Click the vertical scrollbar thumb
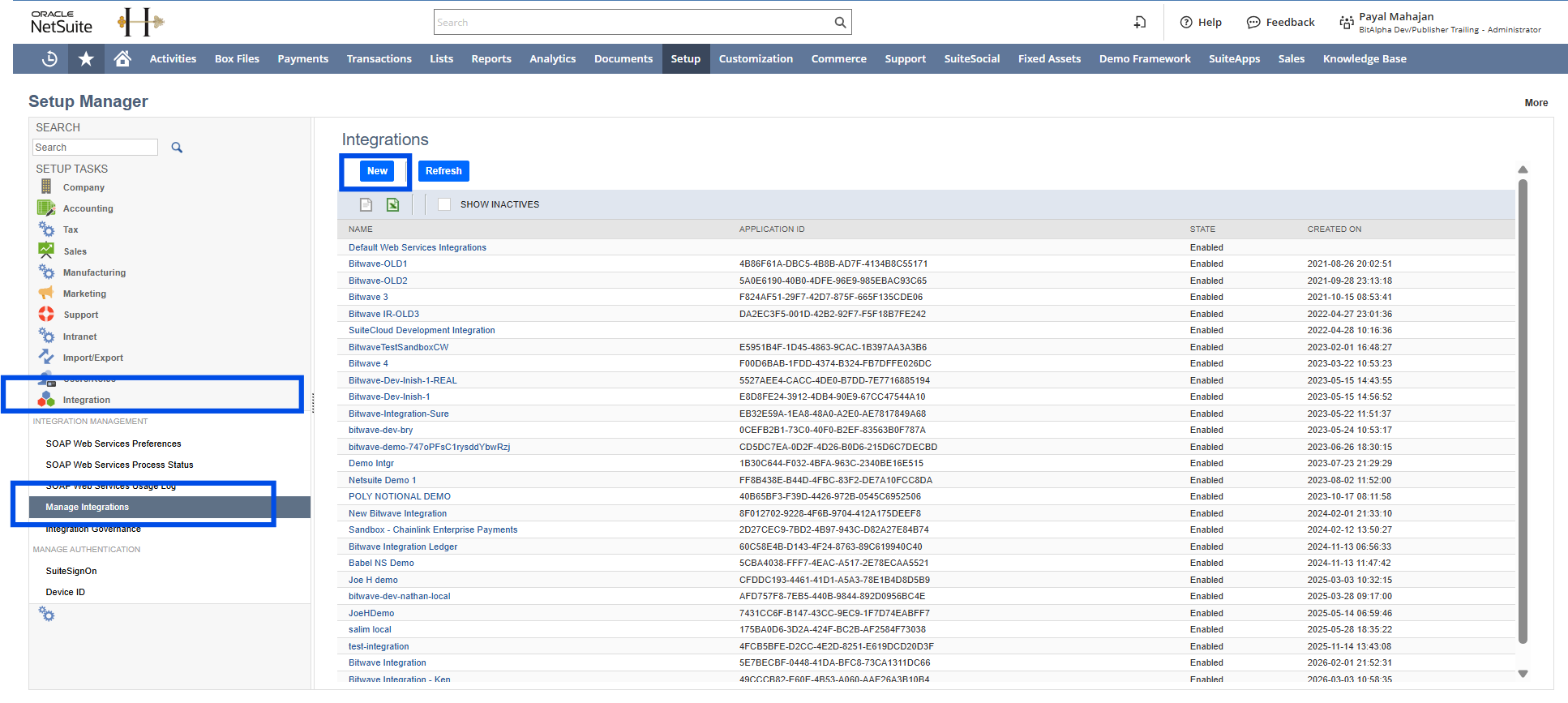The image size is (1568, 703). 1523,412
